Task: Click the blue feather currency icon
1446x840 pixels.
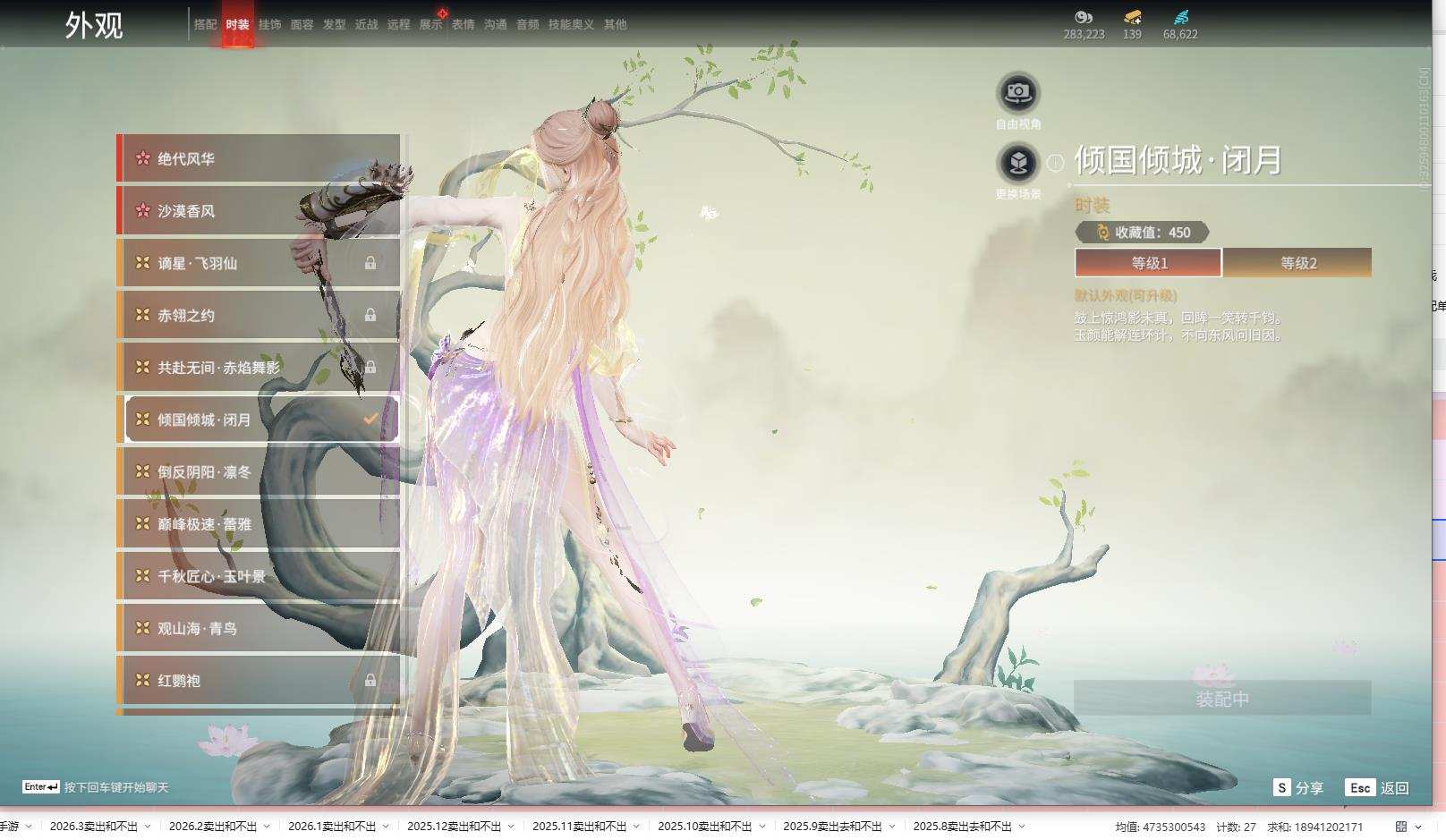Action: (1181, 17)
